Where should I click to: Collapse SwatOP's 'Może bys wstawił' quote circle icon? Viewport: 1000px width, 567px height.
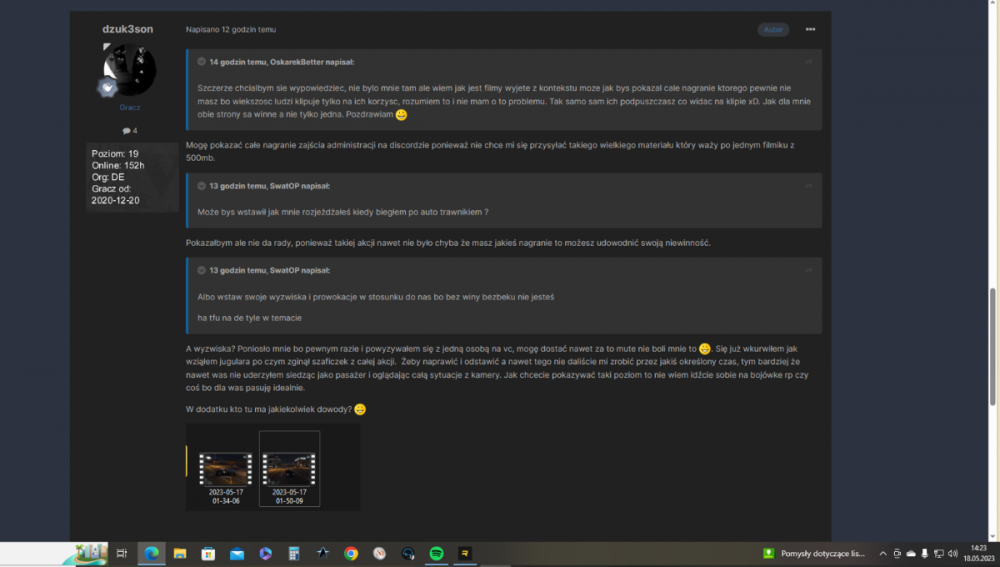[202, 186]
